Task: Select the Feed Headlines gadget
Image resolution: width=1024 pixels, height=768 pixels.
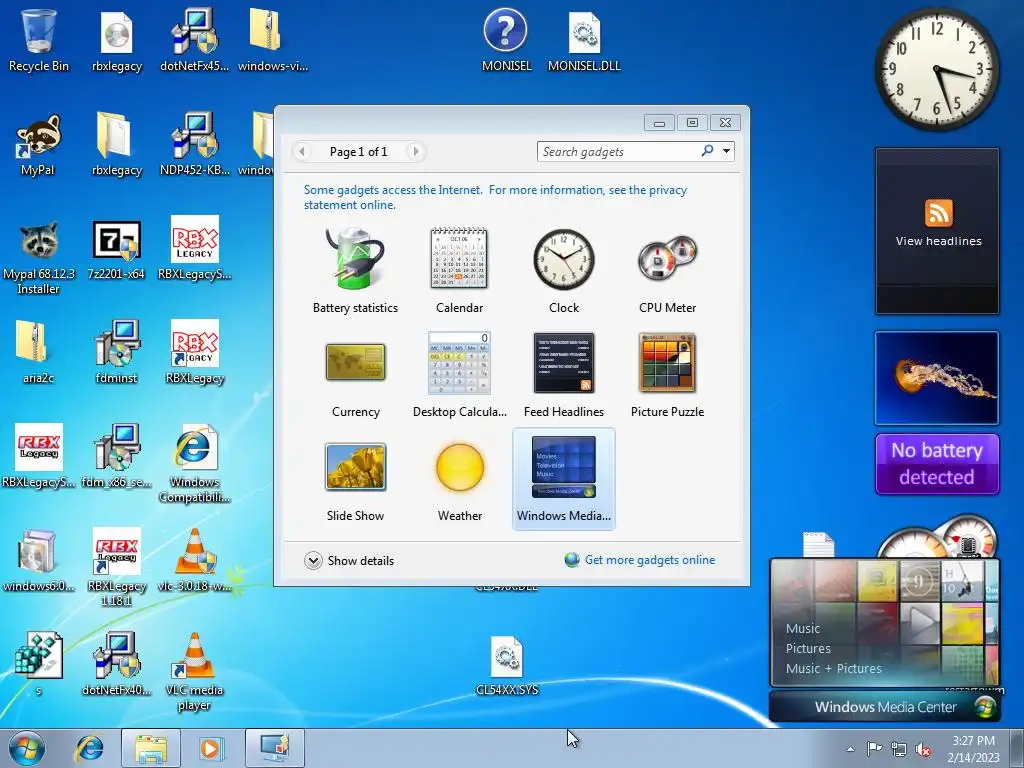Action: point(564,375)
